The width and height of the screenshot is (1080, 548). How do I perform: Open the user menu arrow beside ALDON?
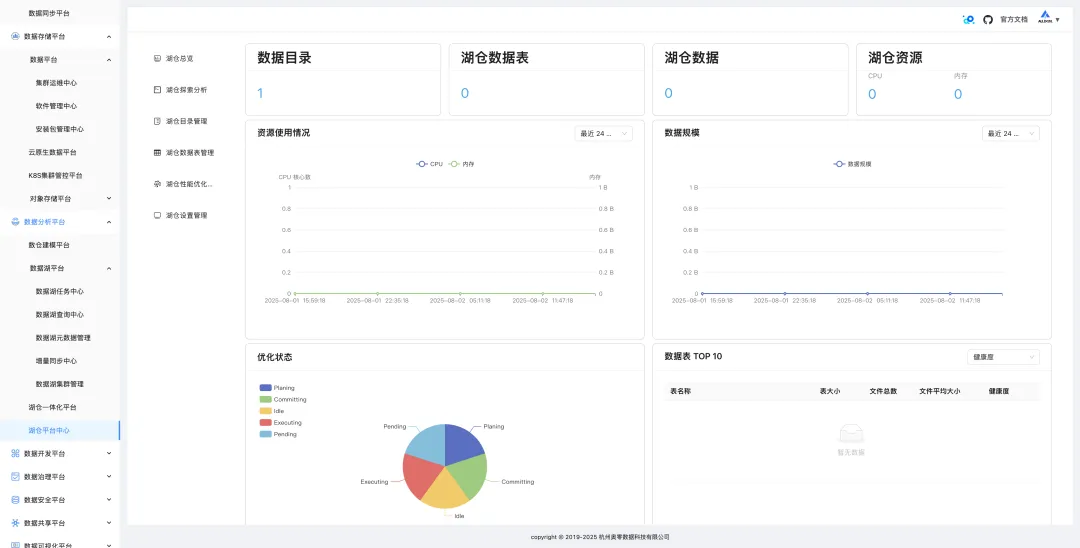pyautogui.click(x=1058, y=20)
